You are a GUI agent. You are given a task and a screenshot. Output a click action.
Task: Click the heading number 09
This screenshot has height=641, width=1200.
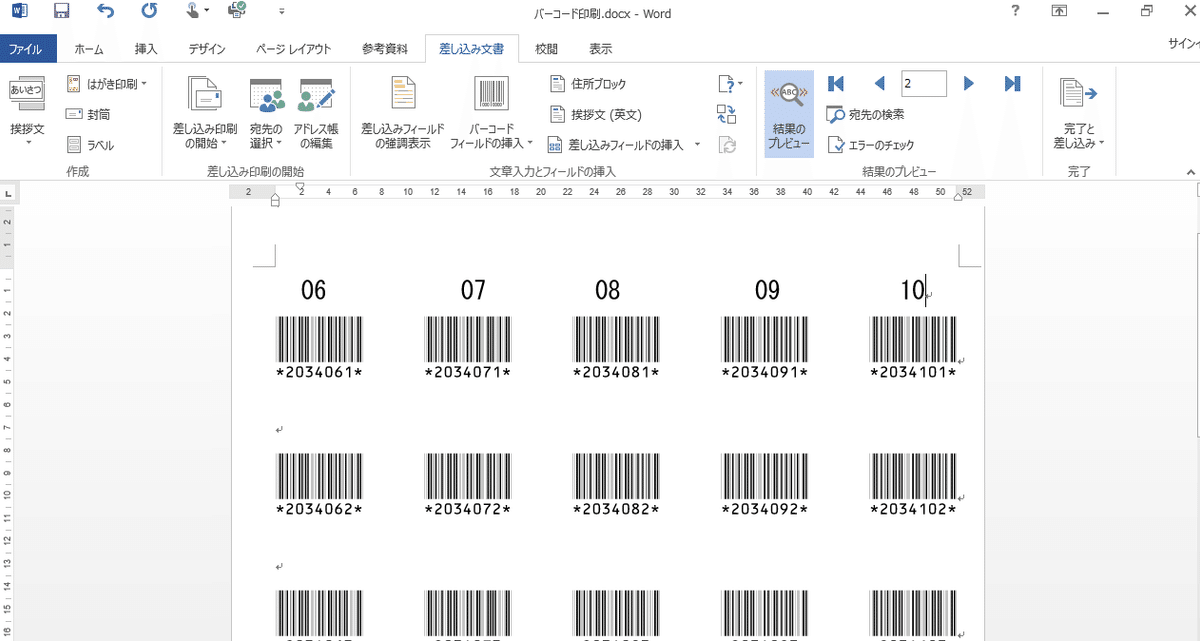point(767,291)
